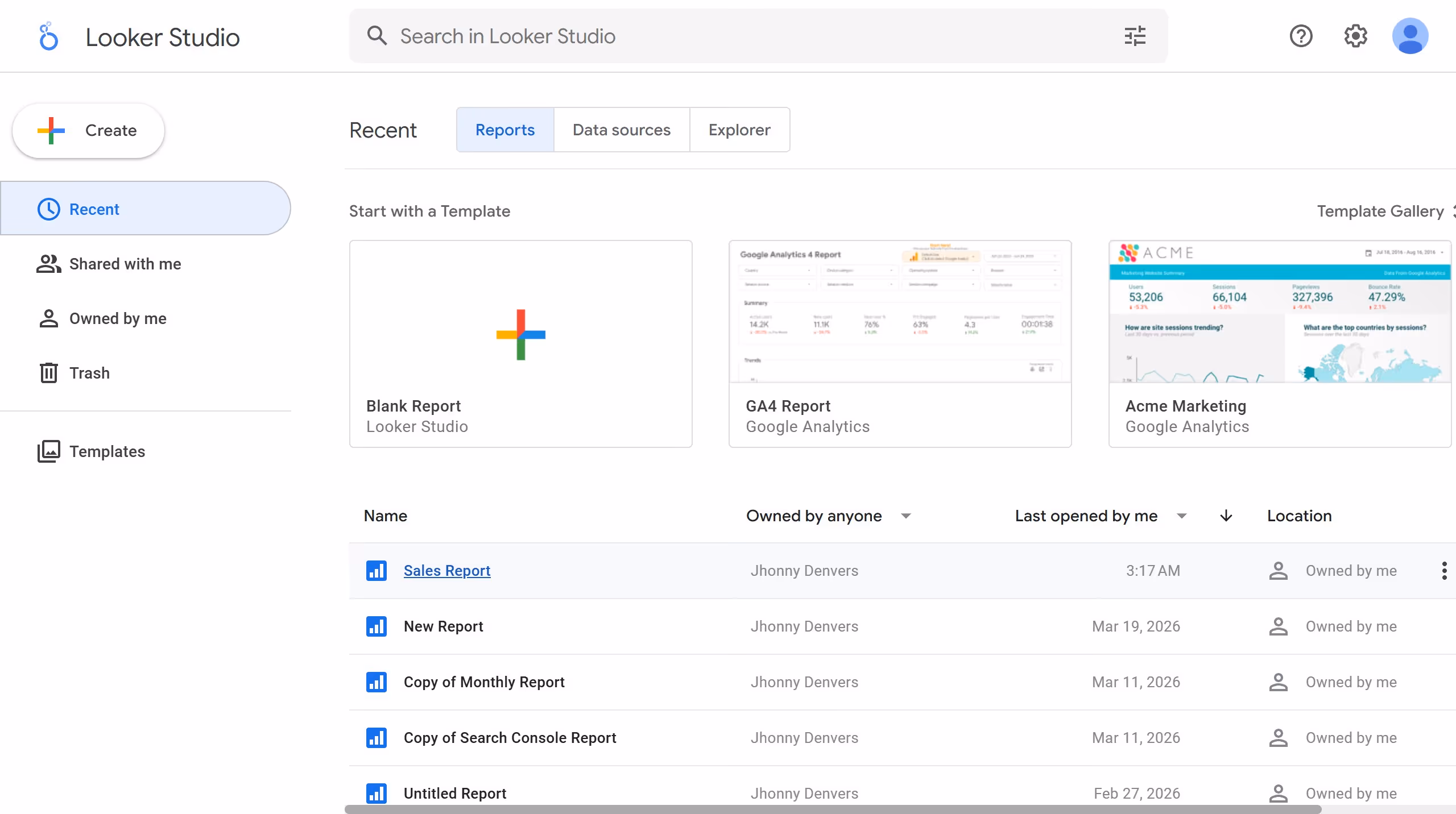Click the Name column header
This screenshot has height=814, width=1456.
[386, 516]
